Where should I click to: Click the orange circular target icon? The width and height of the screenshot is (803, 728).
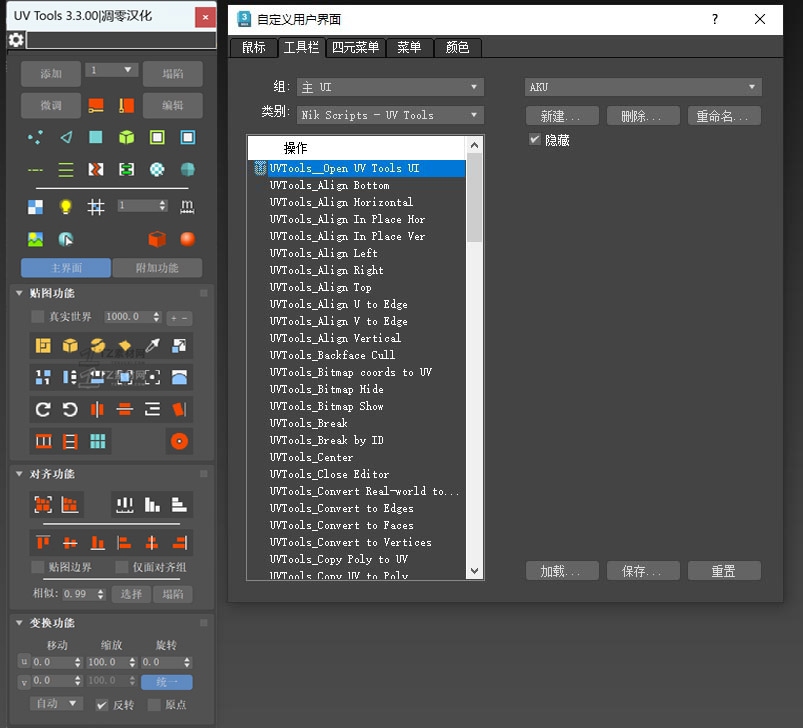point(180,441)
